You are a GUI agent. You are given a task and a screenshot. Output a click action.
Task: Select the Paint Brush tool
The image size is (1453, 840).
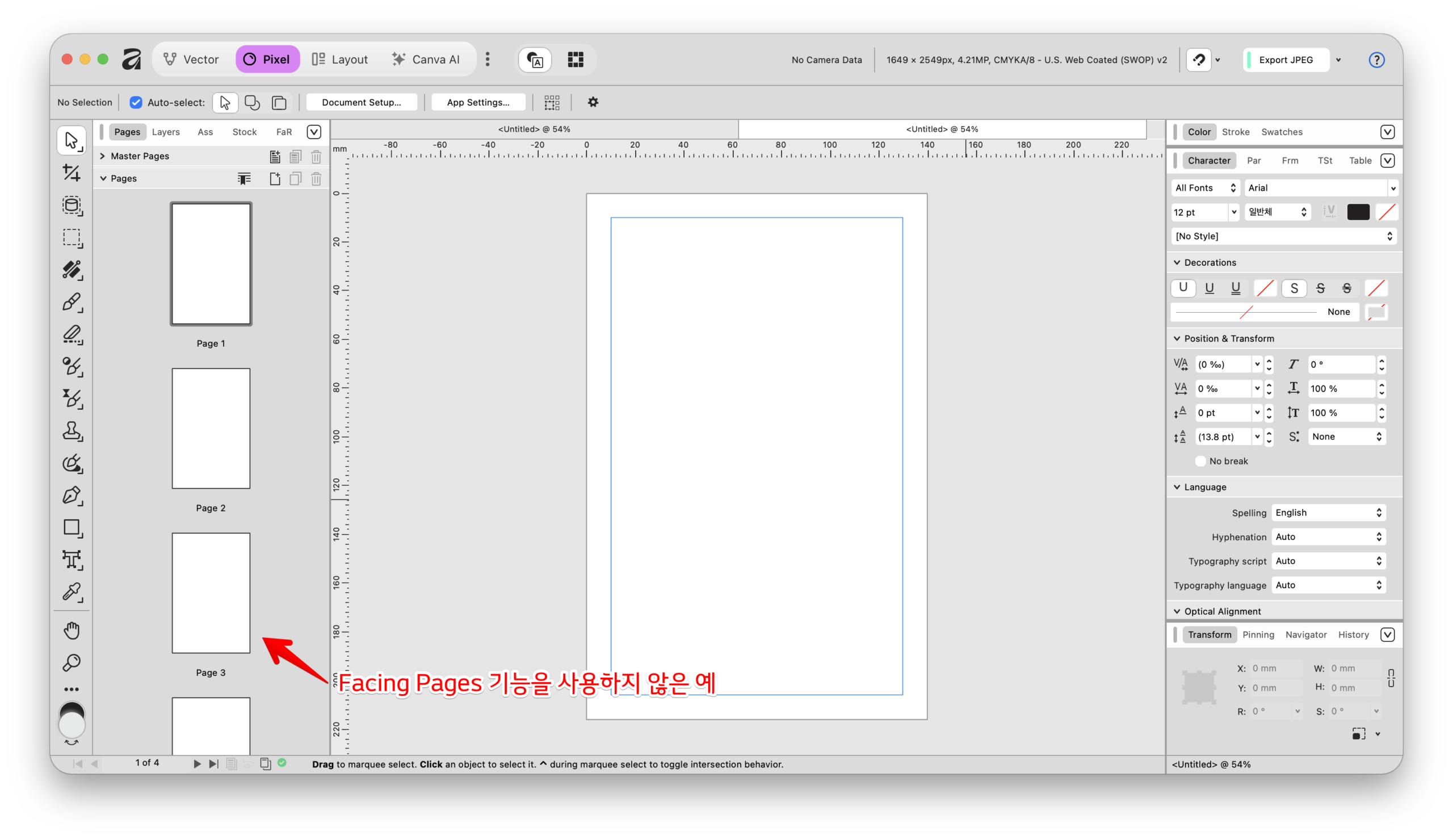(x=72, y=301)
